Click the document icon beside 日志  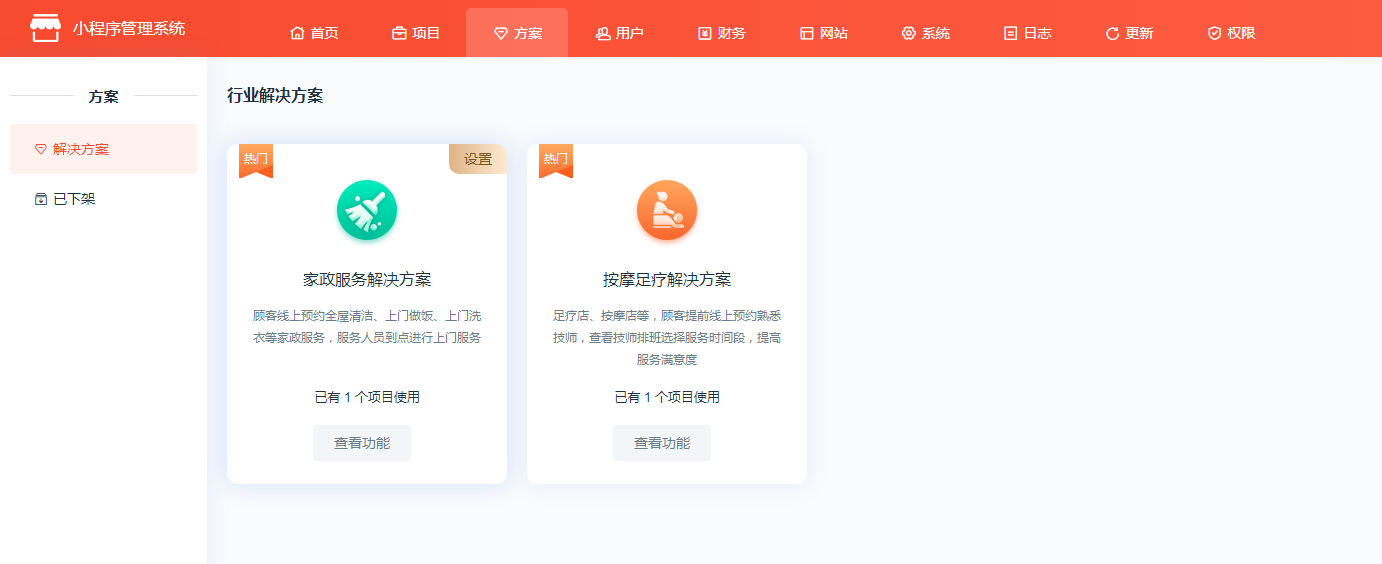click(1011, 33)
